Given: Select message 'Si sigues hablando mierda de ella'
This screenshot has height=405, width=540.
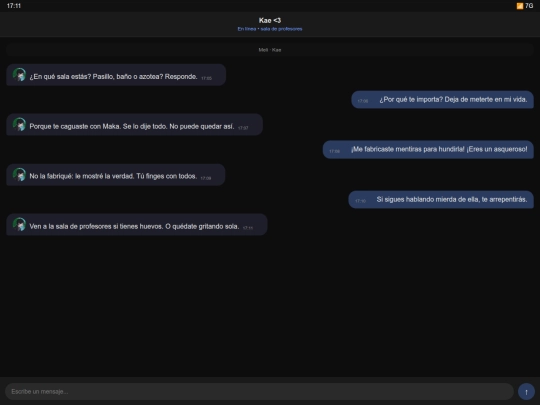Looking at the screenshot, I should [x=441, y=199].
